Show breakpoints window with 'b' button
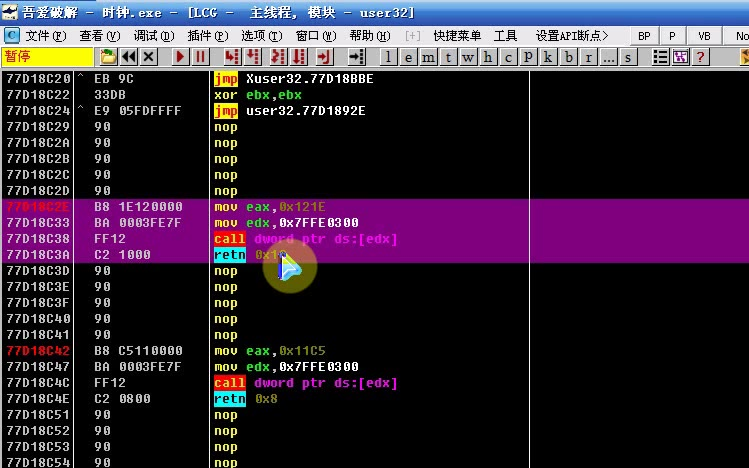Viewport: 749px width, 468px height. (x=568, y=56)
